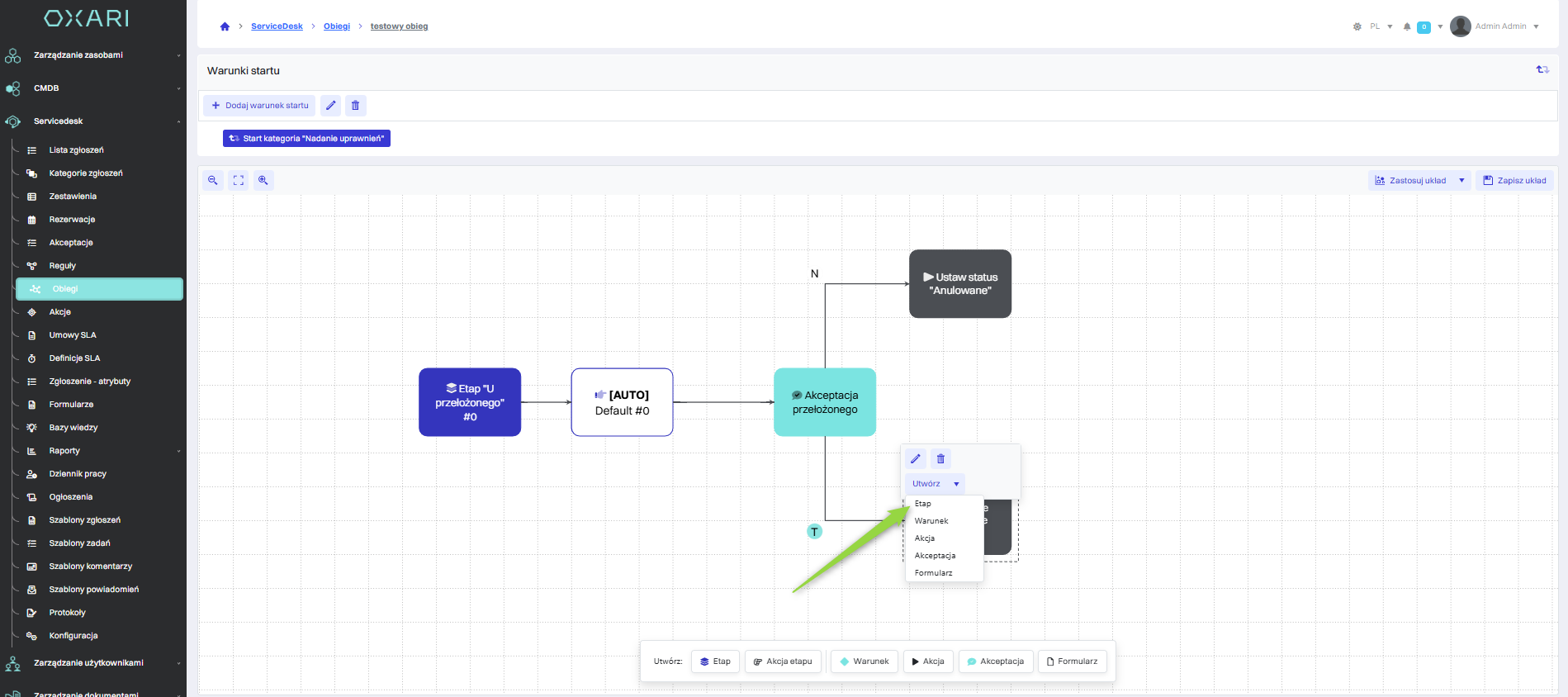Click the node popup's trash delete icon
The width and height of the screenshot is (1568, 697).
click(940, 459)
